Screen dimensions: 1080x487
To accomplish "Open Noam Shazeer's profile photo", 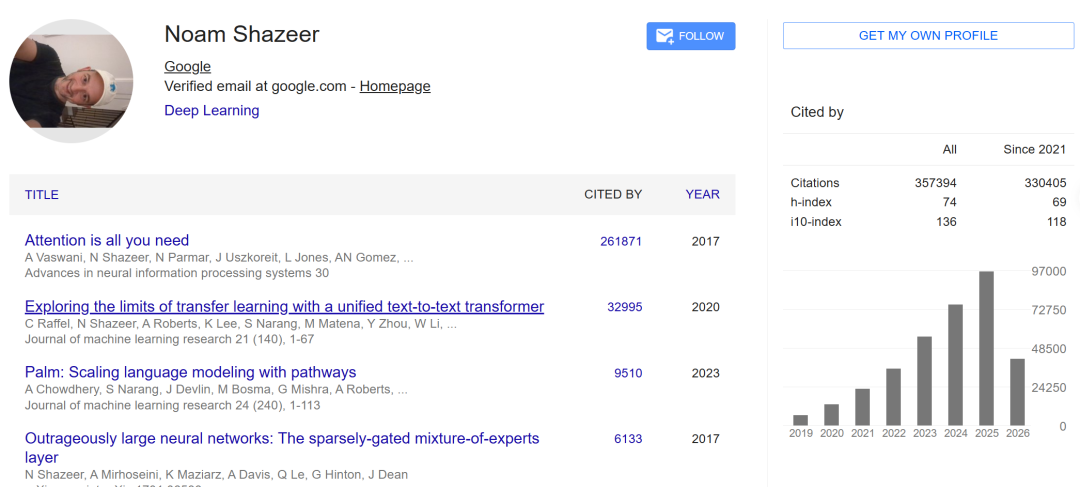I will click(x=71, y=81).
